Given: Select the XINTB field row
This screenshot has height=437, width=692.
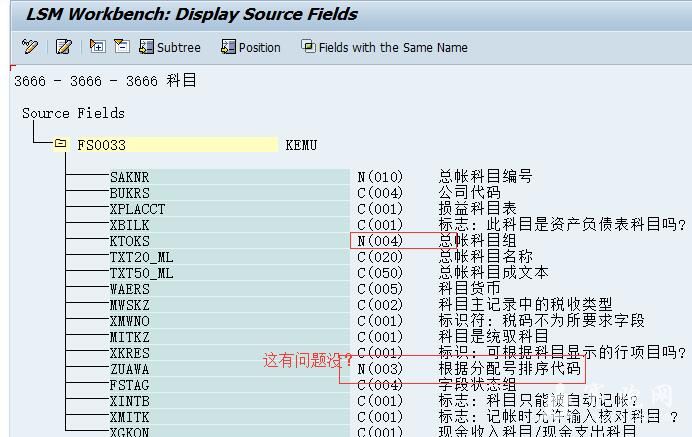Looking at the screenshot, I should (x=229, y=401).
